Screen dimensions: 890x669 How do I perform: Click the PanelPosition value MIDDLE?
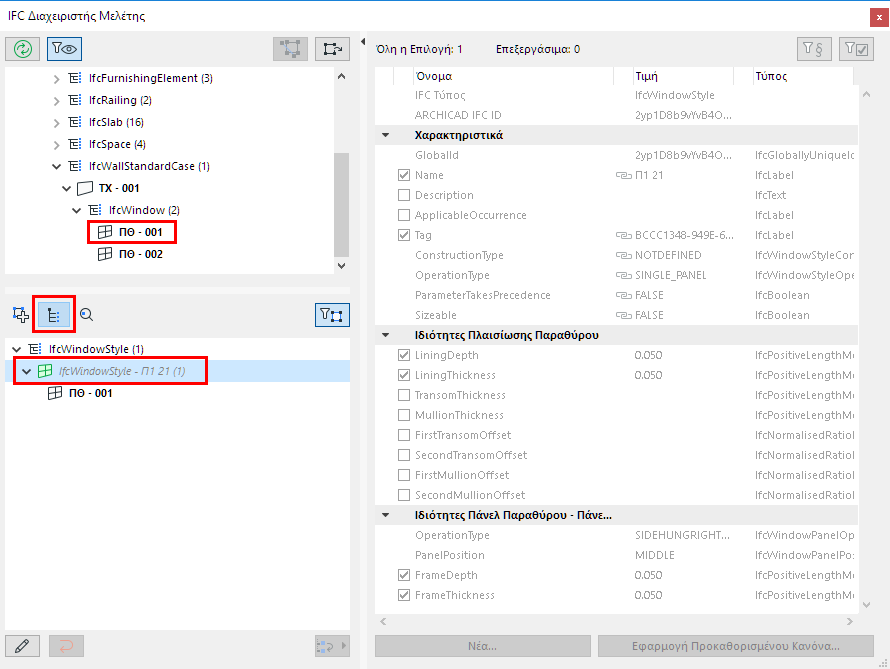(x=654, y=555)
